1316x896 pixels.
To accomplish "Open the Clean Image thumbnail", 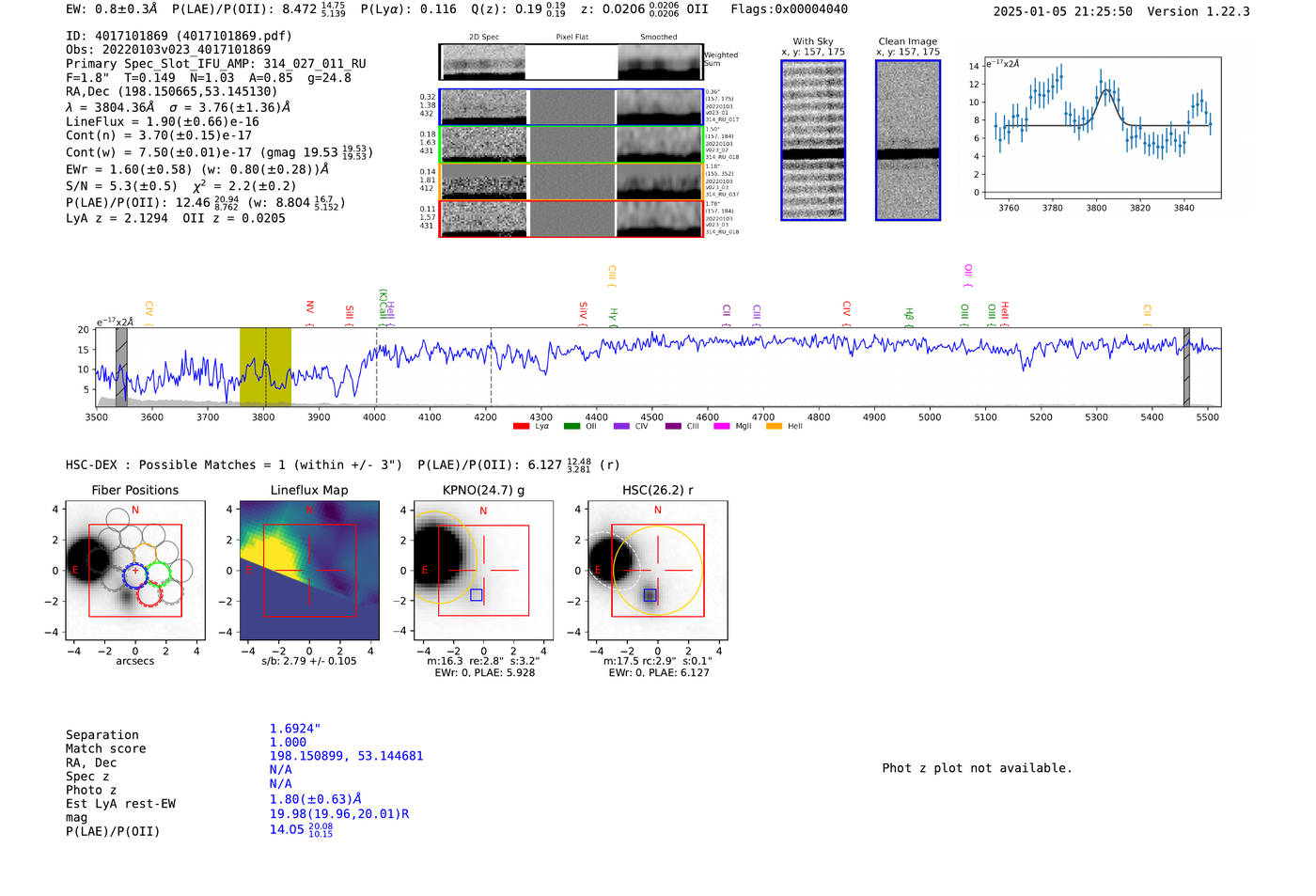I will tap(908, 140).
